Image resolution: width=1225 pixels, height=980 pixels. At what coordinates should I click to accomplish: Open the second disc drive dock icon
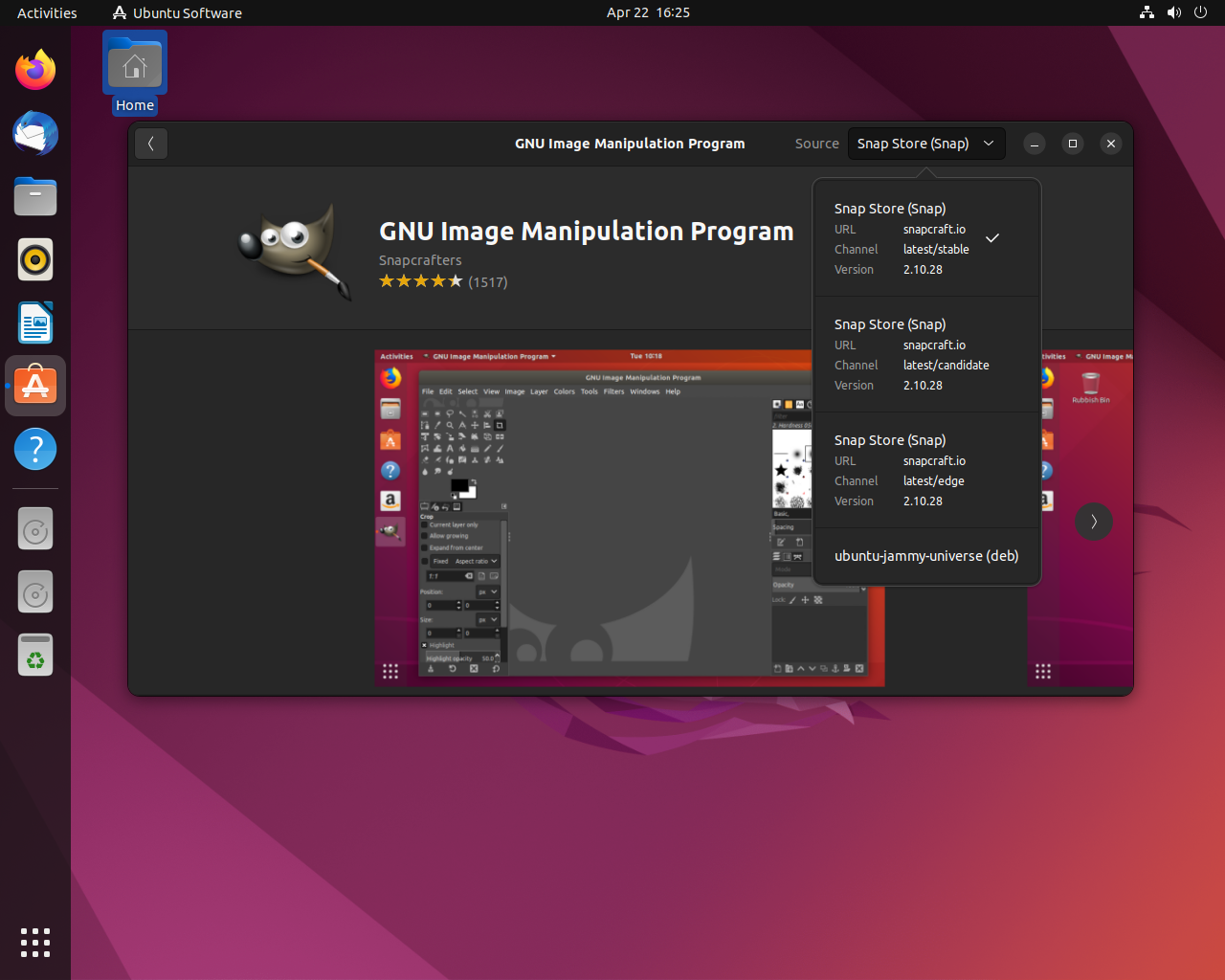35,593
